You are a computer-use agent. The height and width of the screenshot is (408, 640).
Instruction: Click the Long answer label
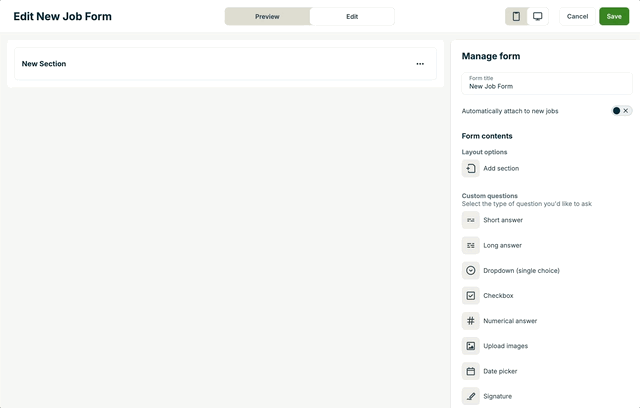pyautogui.click(x=502, y=245)
